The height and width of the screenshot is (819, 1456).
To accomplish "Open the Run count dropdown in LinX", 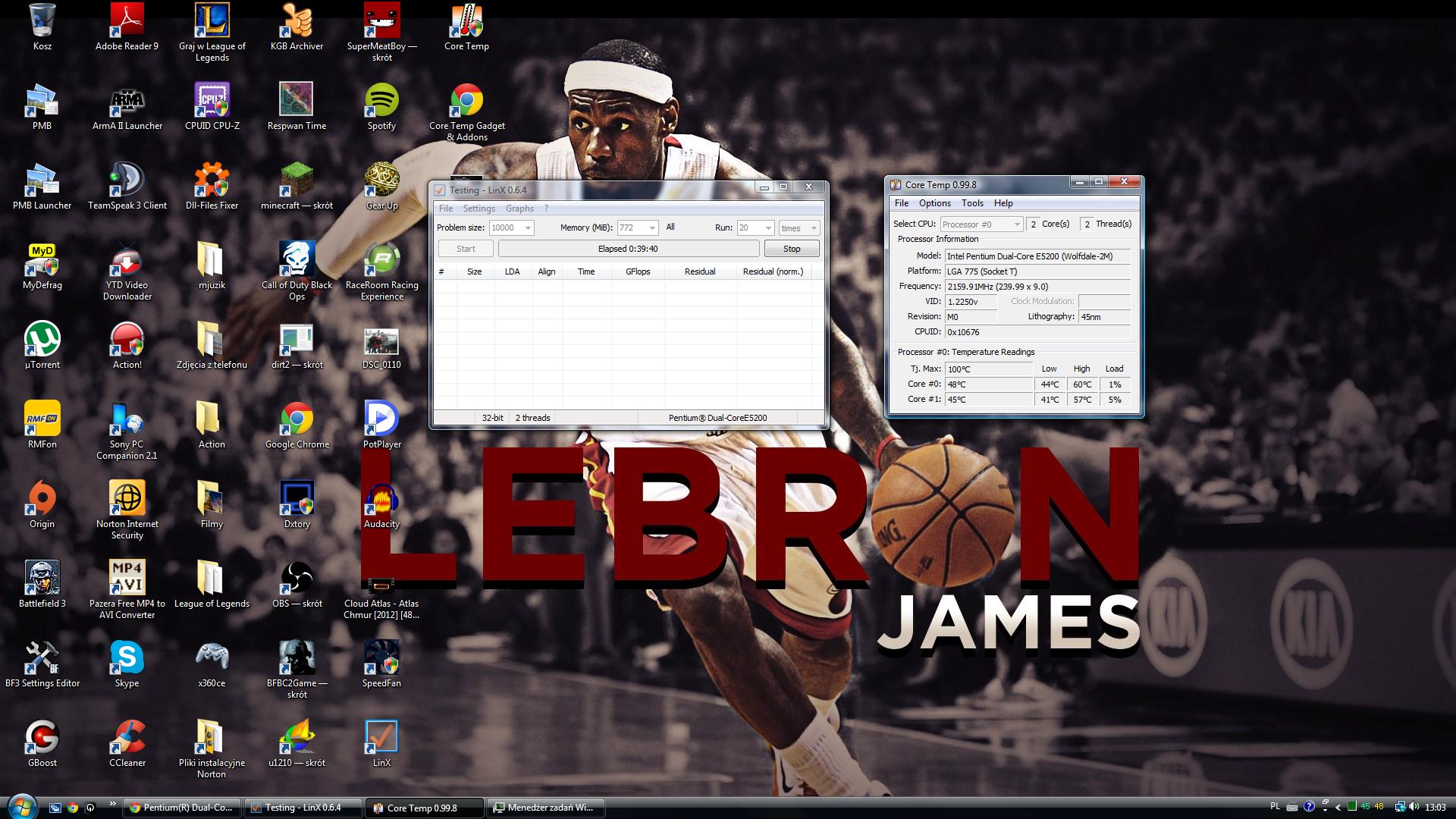I will (767, 228).
